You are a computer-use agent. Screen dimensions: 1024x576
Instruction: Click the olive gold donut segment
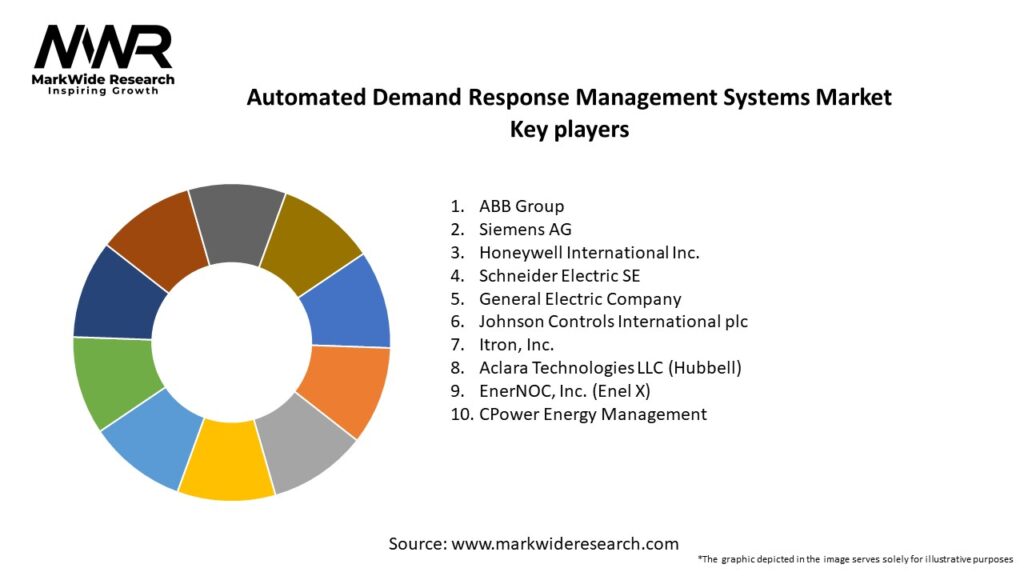(310, 245)
